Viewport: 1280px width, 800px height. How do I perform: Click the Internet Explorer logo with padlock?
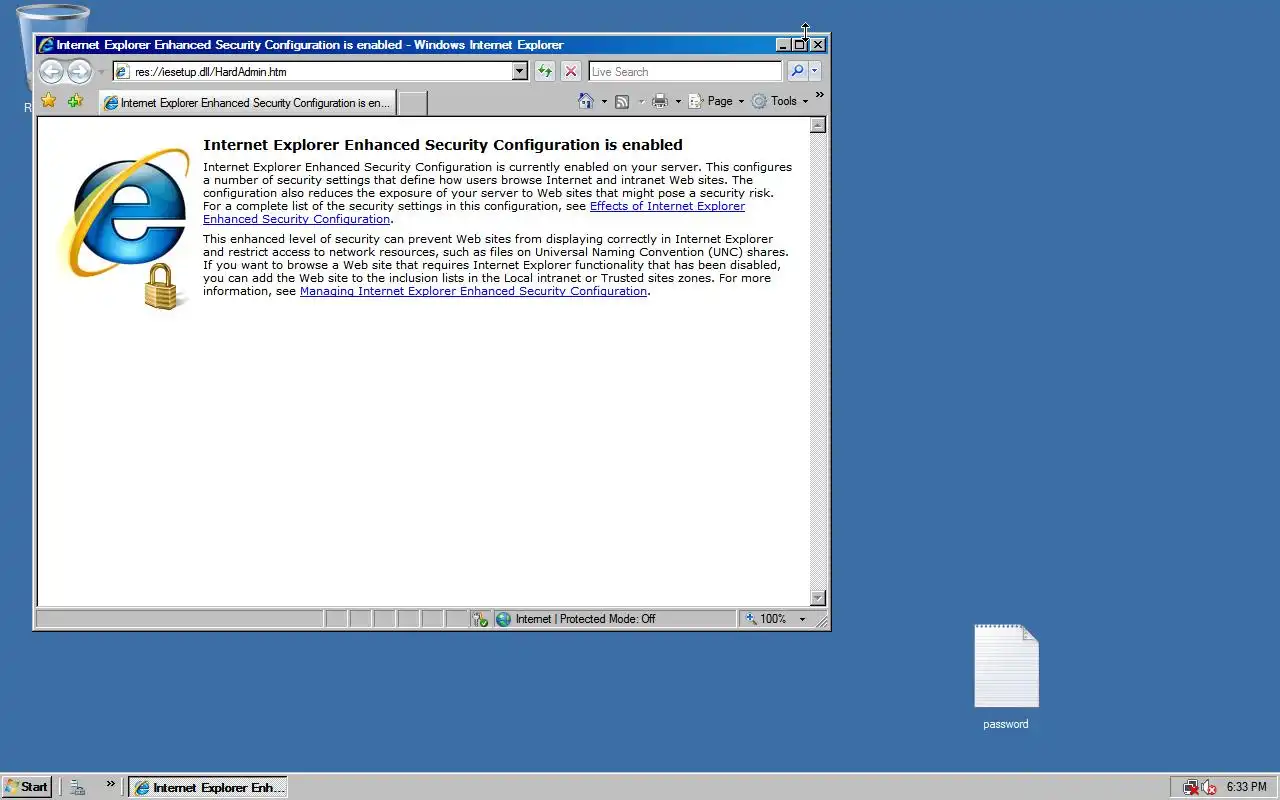click(x=126, y=228)
